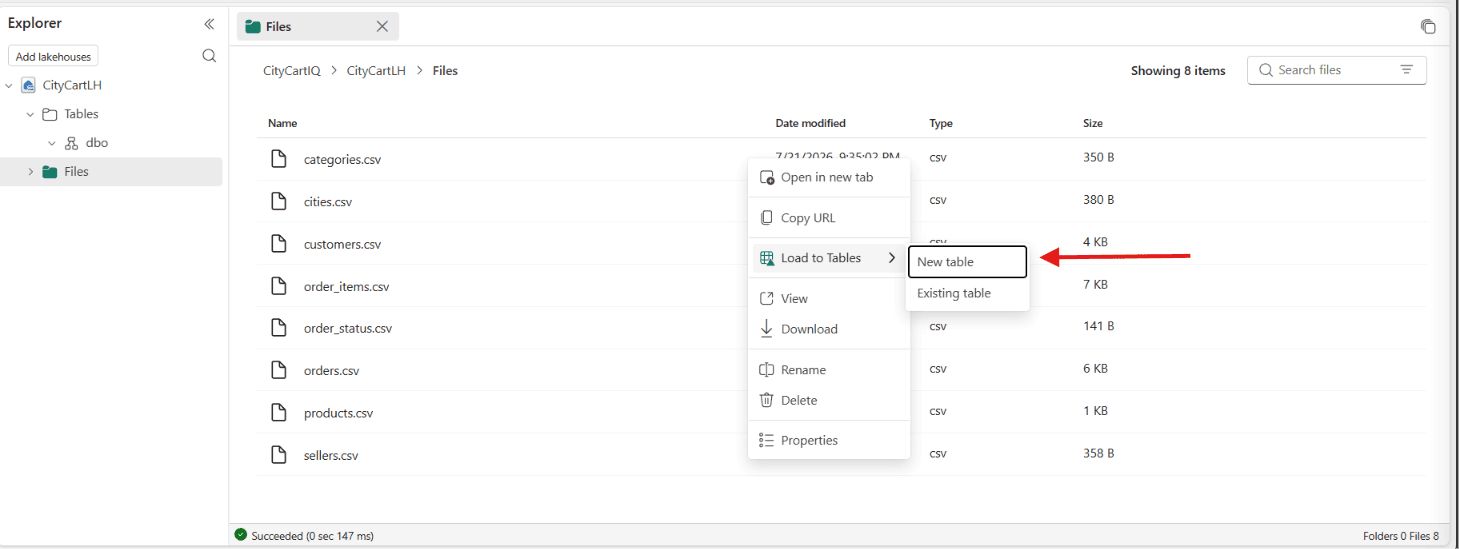Image resolution: width=1459 pixels, height=549 pixels.
Task: Click Folders 0 Files 8 in the status bar
Action: point(1401,536)
